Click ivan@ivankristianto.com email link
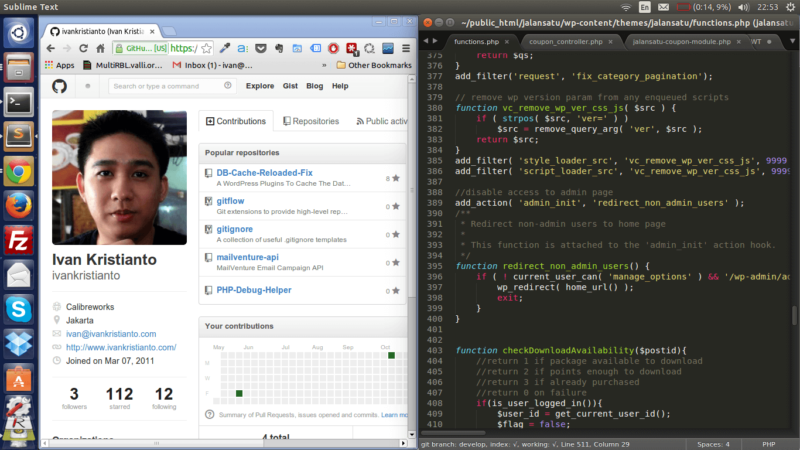 [111, 334]
